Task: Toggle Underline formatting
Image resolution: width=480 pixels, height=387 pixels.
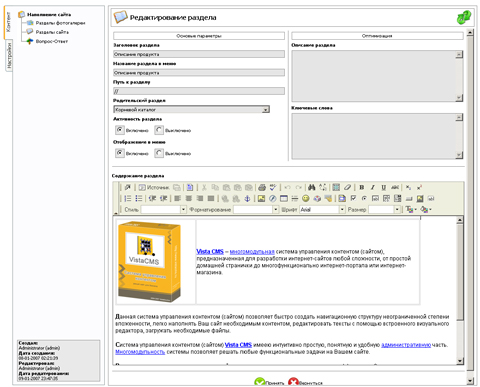Action: pos(384,187)
